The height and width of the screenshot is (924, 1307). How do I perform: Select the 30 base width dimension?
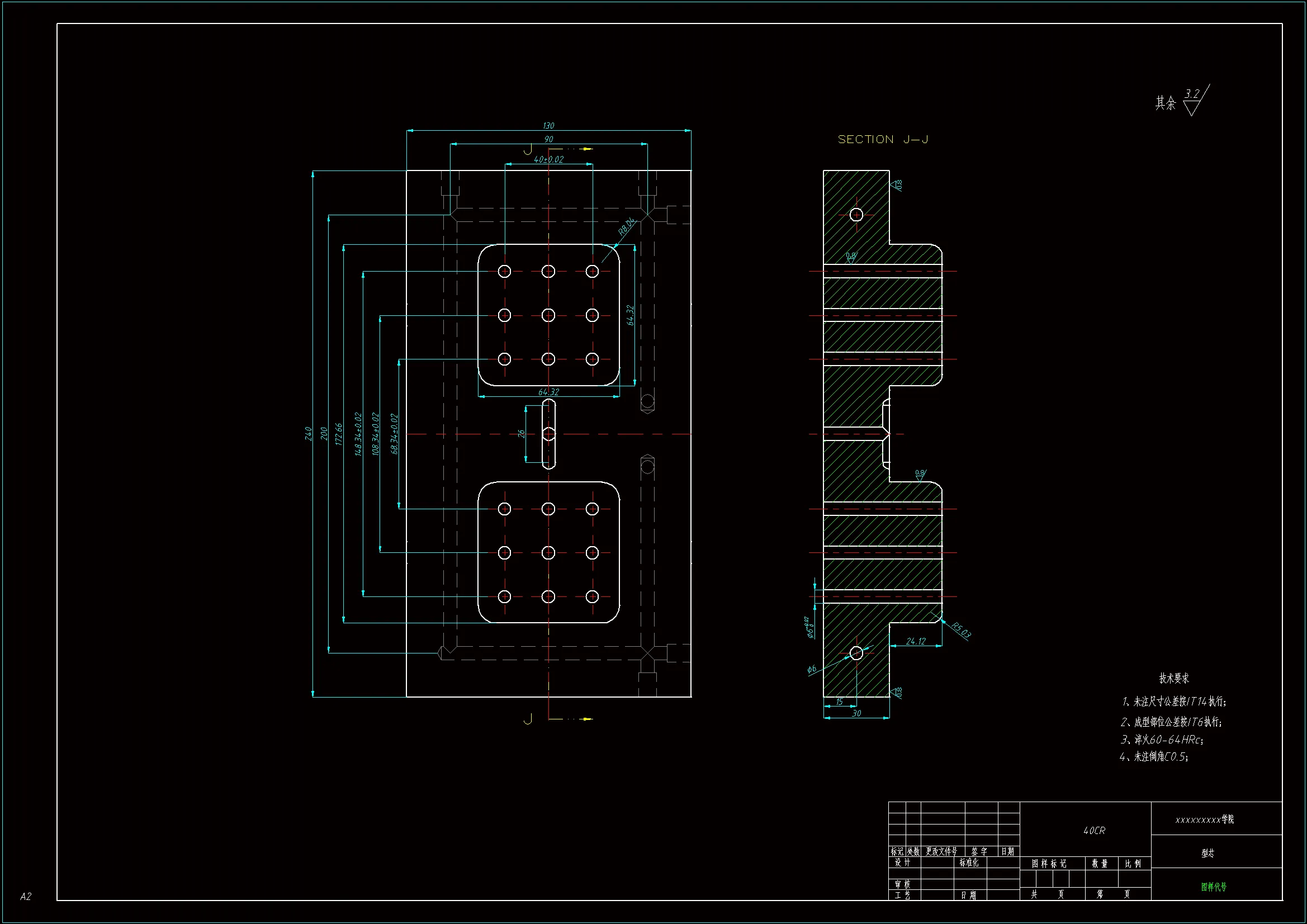click(x=856, y=713)
